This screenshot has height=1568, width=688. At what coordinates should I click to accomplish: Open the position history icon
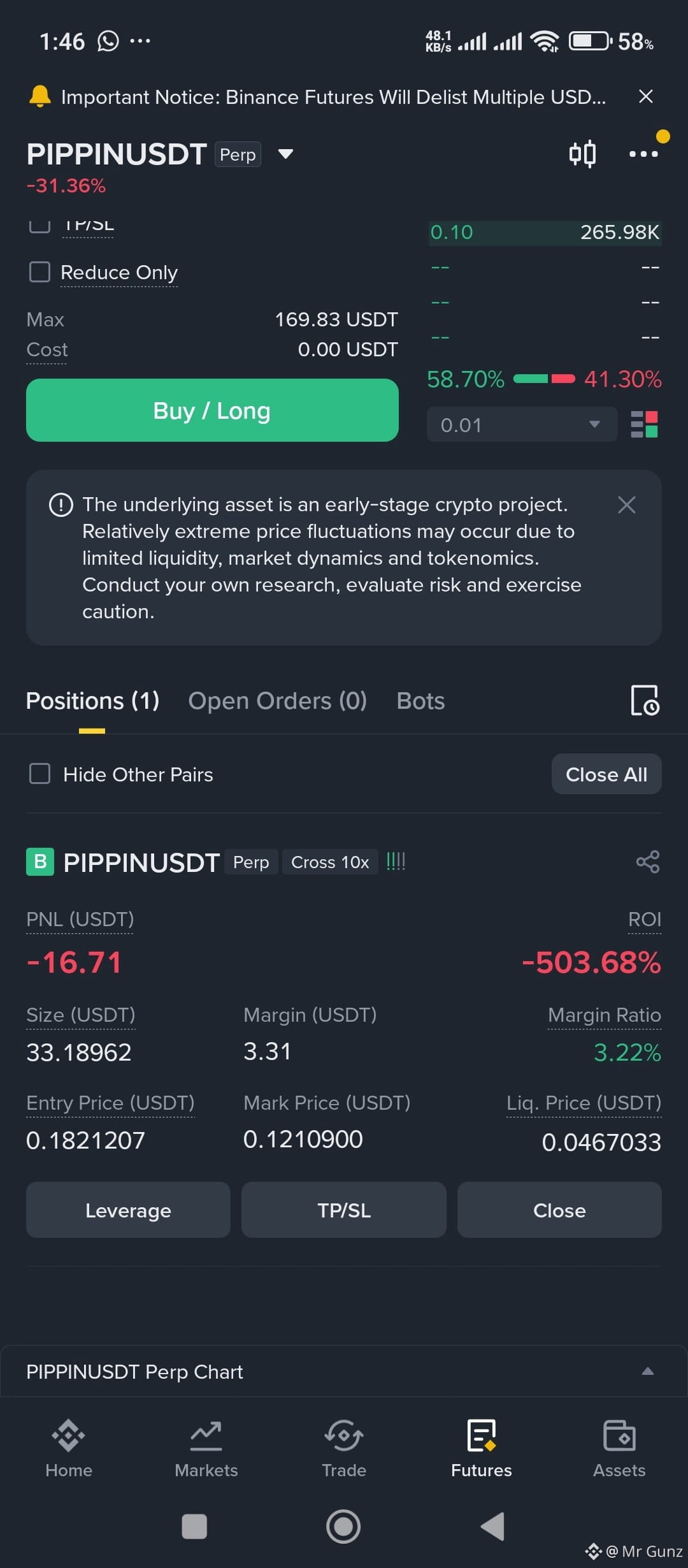coord(645,701)
